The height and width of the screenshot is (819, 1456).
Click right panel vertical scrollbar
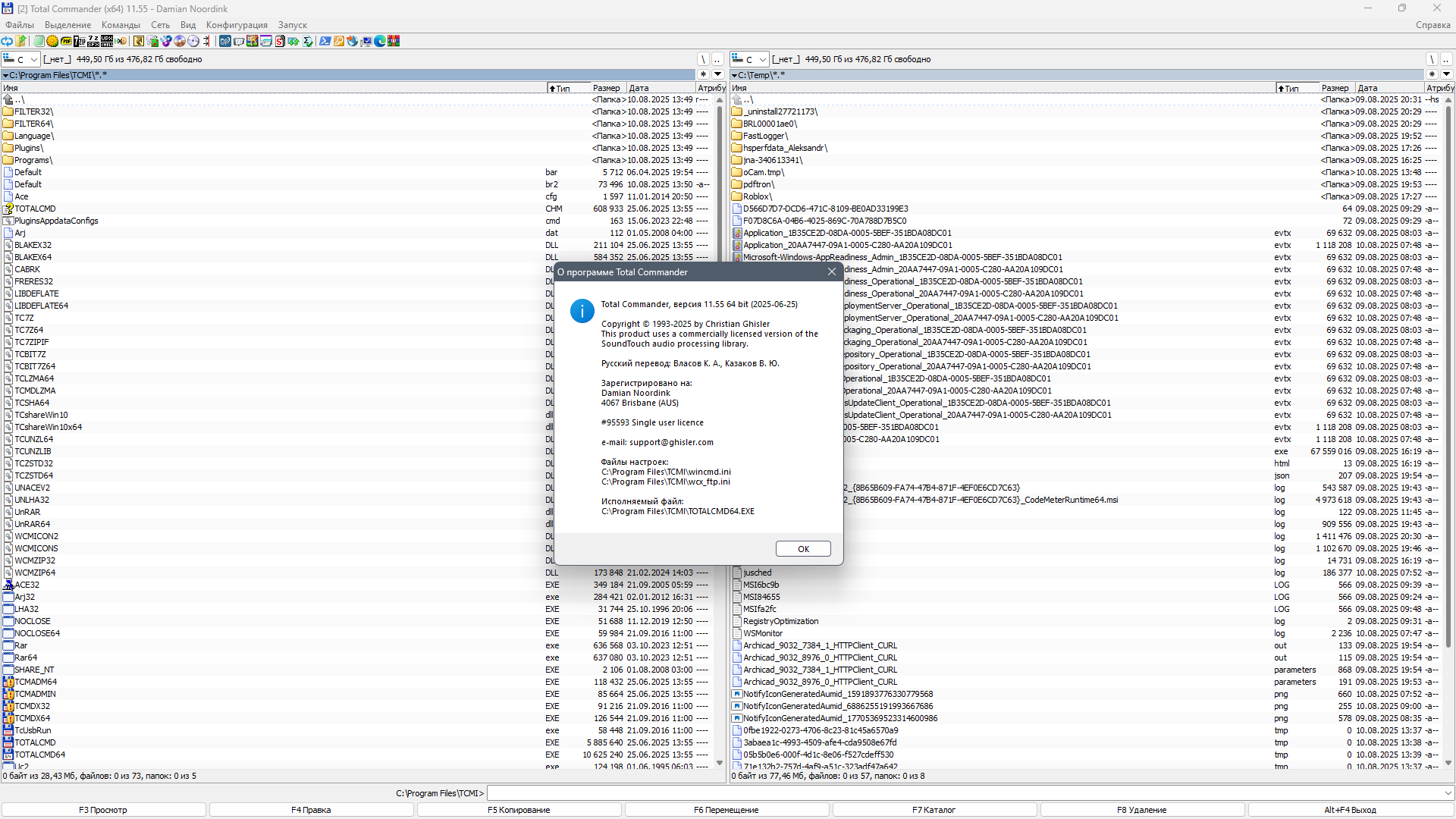click(x=1448, y=432)
